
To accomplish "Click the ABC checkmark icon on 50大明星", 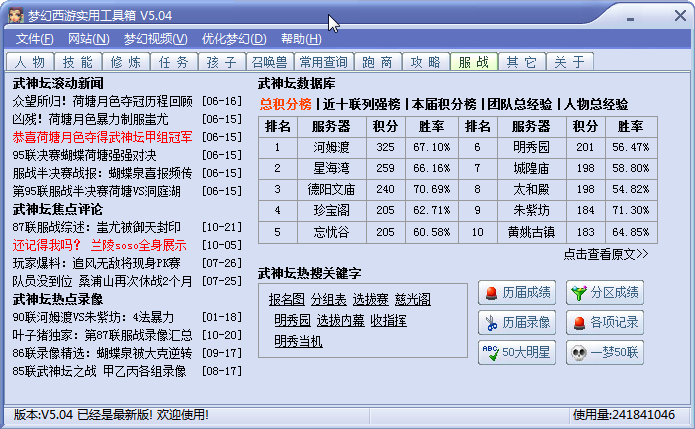I will coord(491,353).
